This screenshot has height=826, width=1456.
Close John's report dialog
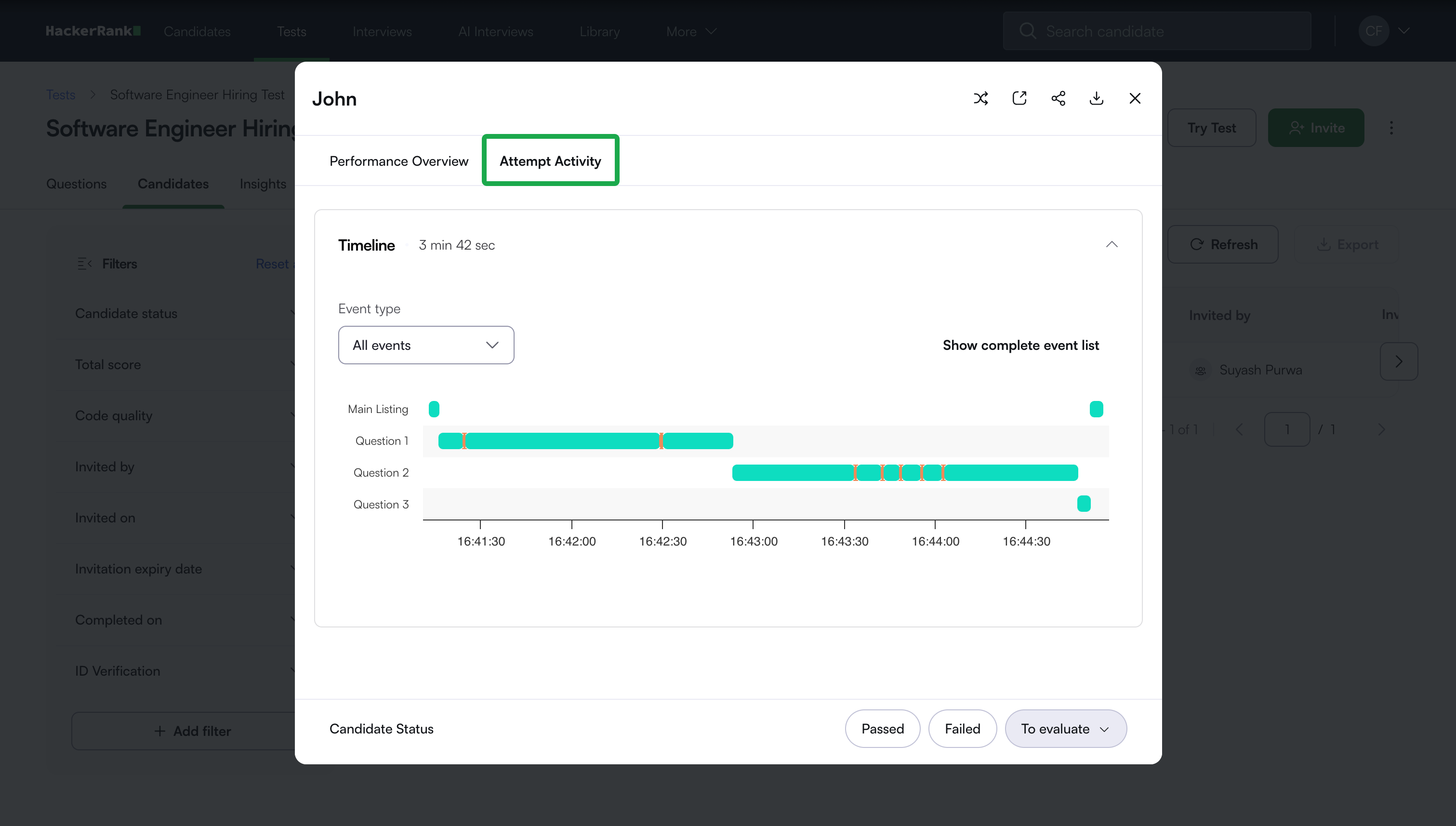tap(1135, 98)
